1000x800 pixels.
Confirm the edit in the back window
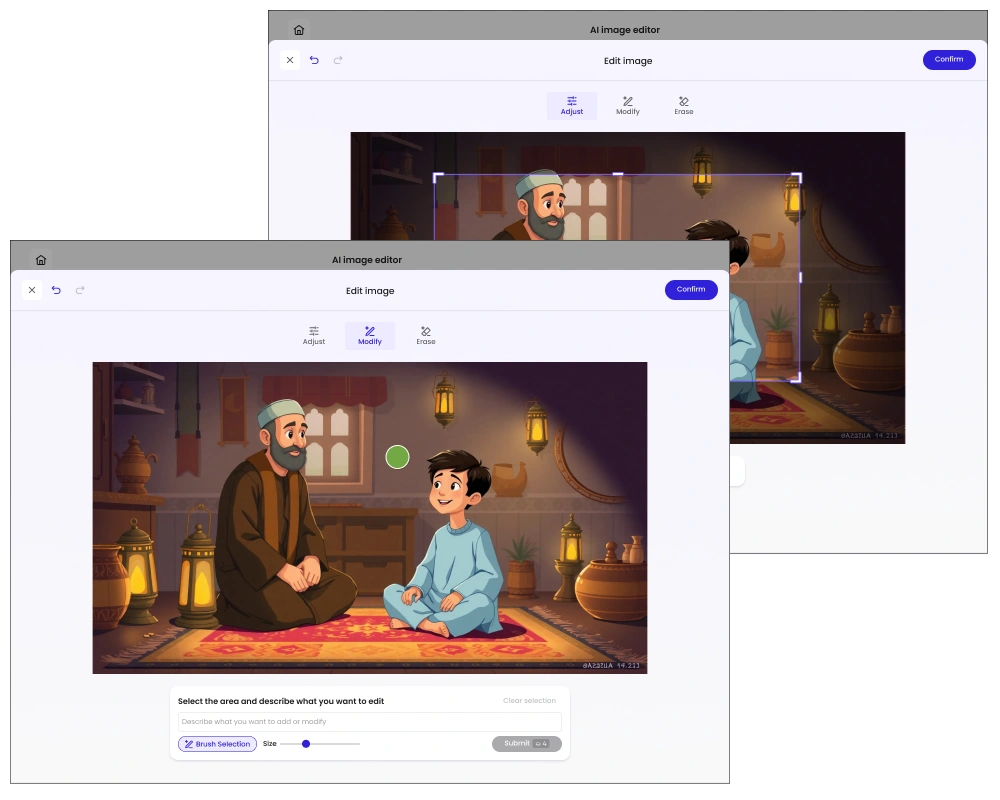[949, 59]
